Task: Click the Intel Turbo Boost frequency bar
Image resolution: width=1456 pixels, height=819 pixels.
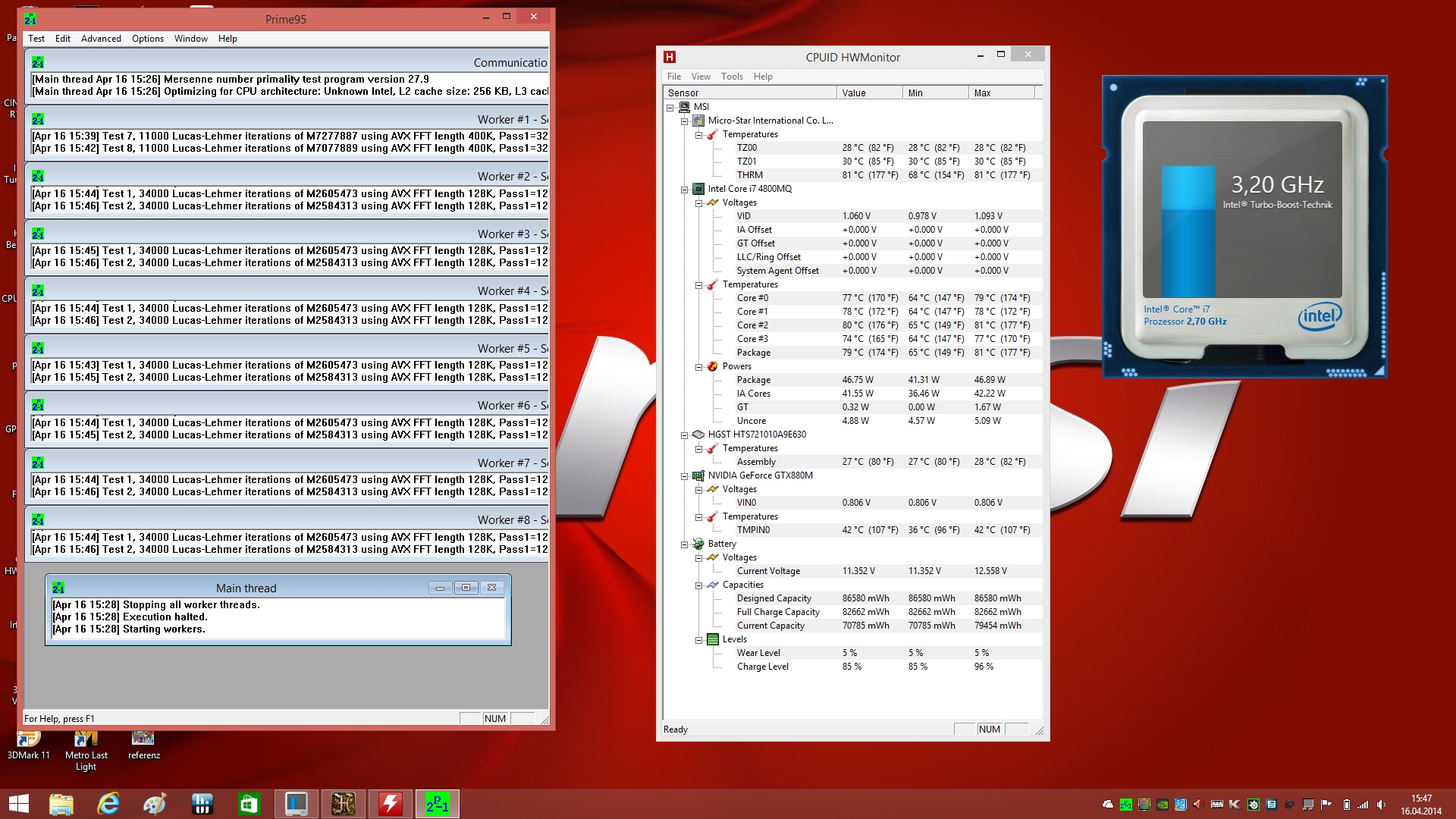Action: pyautogui.click(x=1188, y=231)
